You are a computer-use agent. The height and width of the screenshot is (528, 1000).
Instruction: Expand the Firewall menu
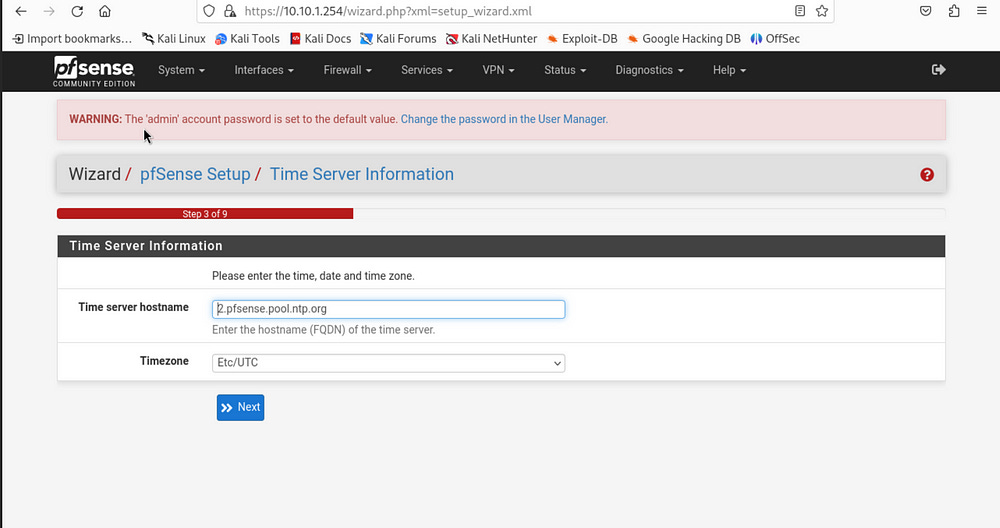pos(348,70)
